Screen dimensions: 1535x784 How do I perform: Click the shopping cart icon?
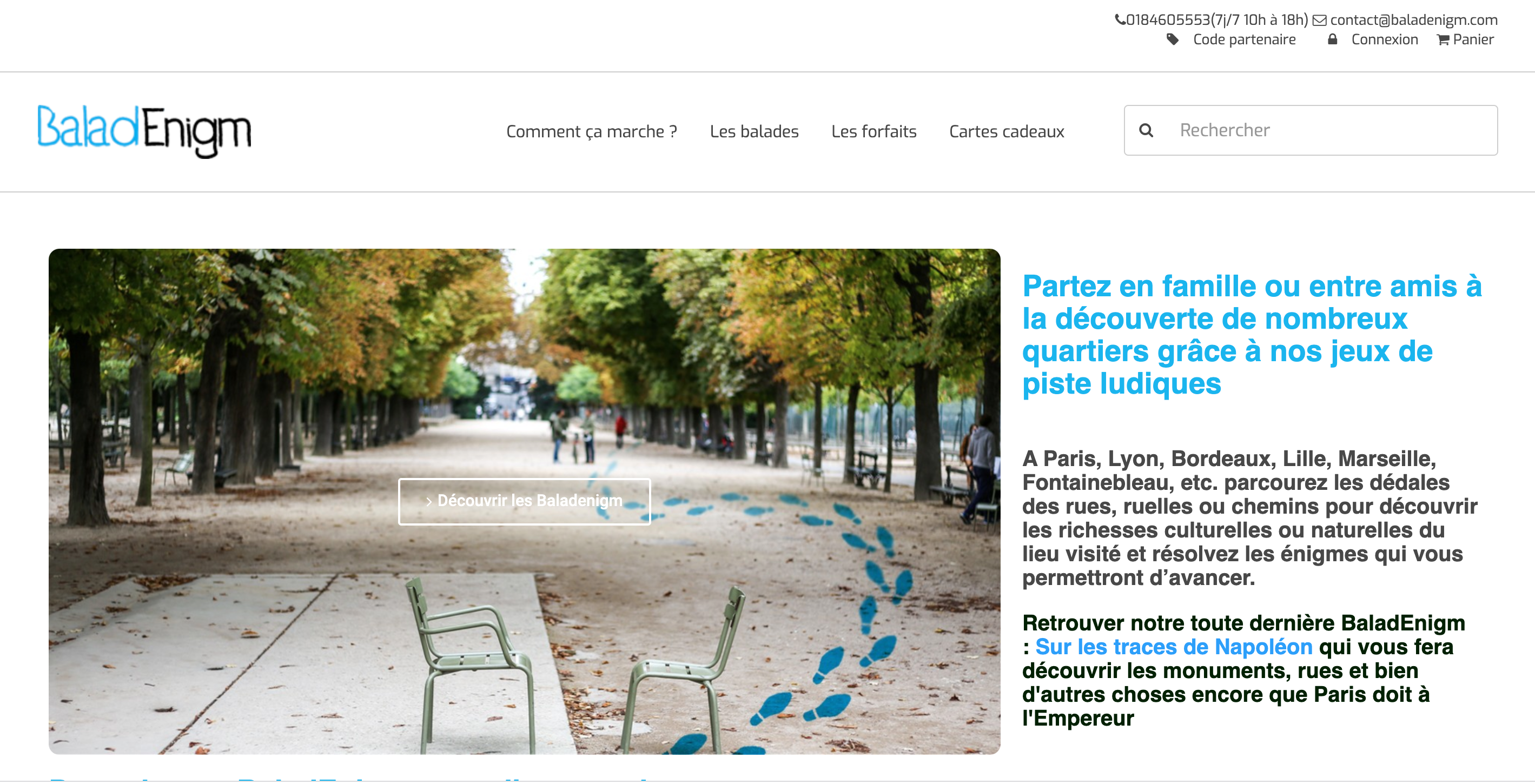[x=1443, y=40]
